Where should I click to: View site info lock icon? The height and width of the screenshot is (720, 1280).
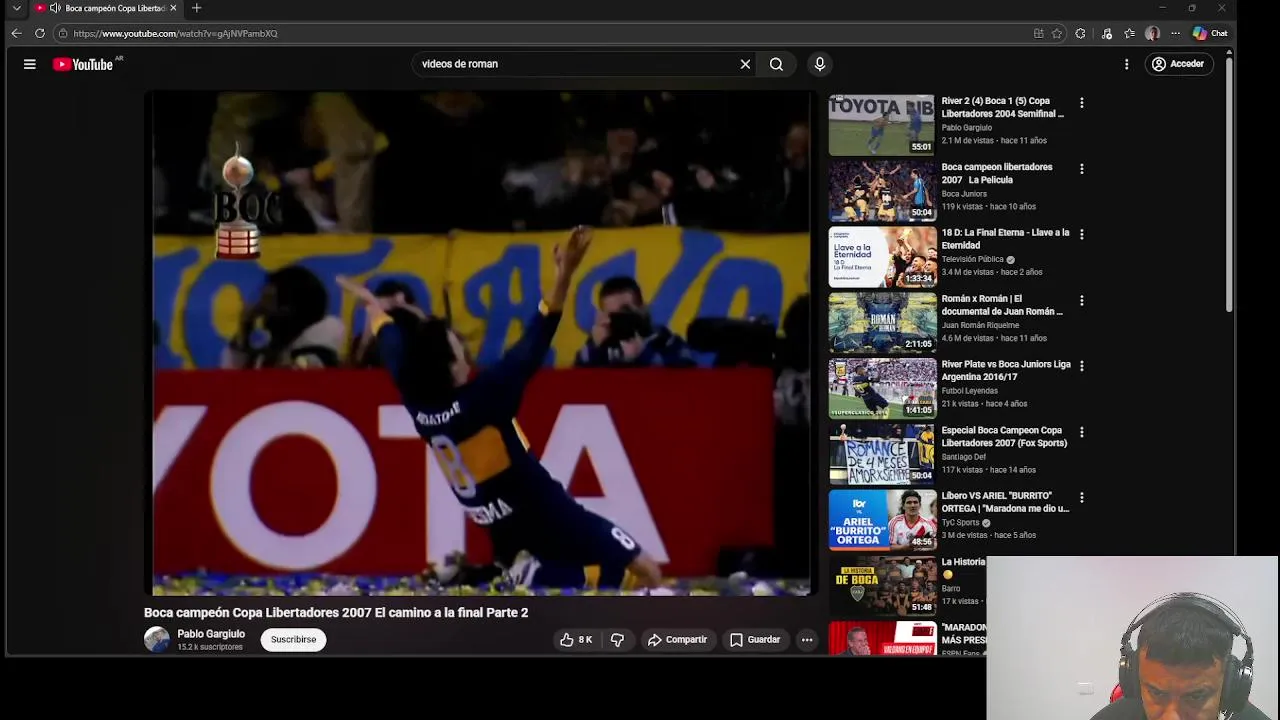[x=62, y=33]
